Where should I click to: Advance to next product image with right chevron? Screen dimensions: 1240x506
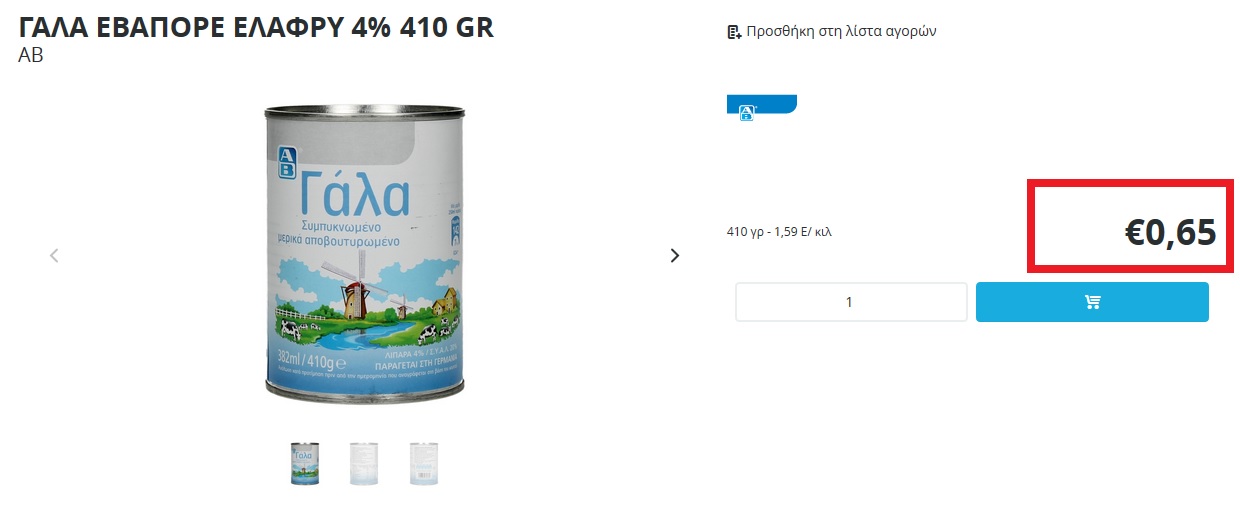(674, 255)
